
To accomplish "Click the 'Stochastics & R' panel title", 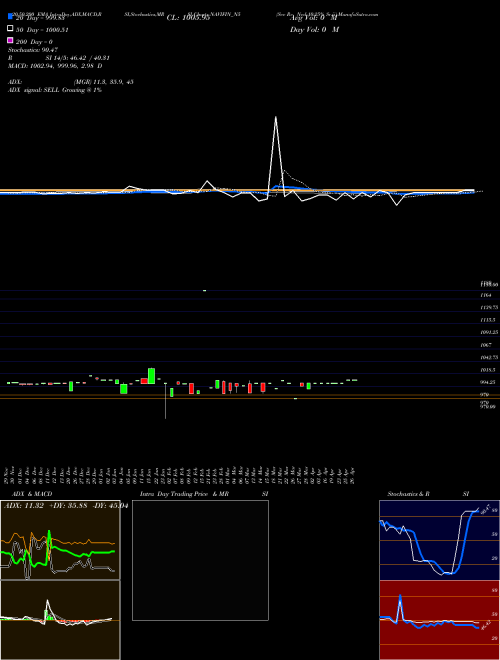I will pyautogui.click(x=408, y=494).
